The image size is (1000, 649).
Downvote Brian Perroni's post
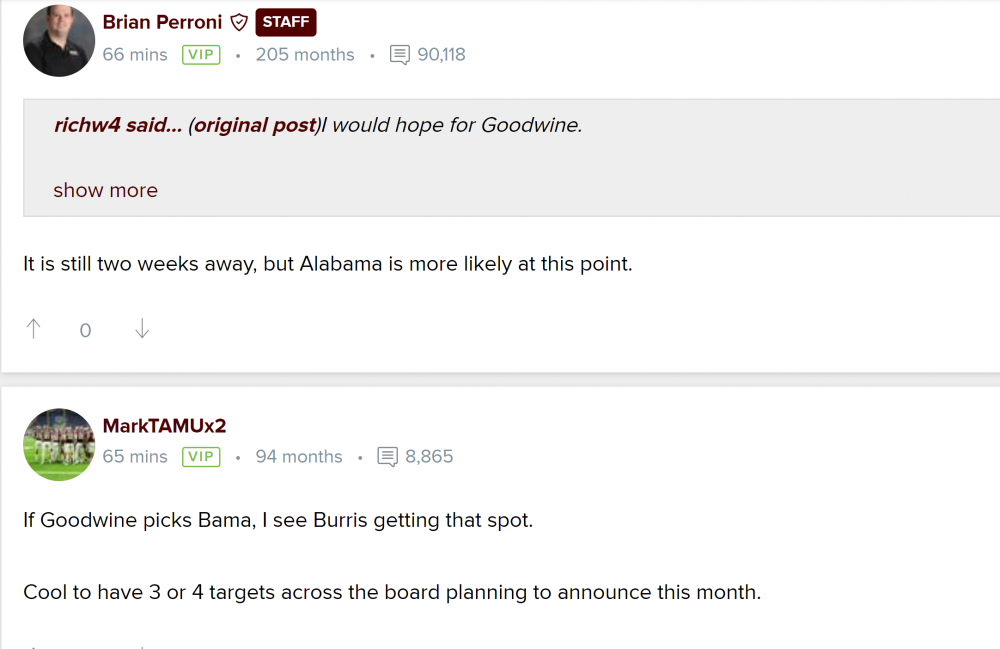[142, 329]
